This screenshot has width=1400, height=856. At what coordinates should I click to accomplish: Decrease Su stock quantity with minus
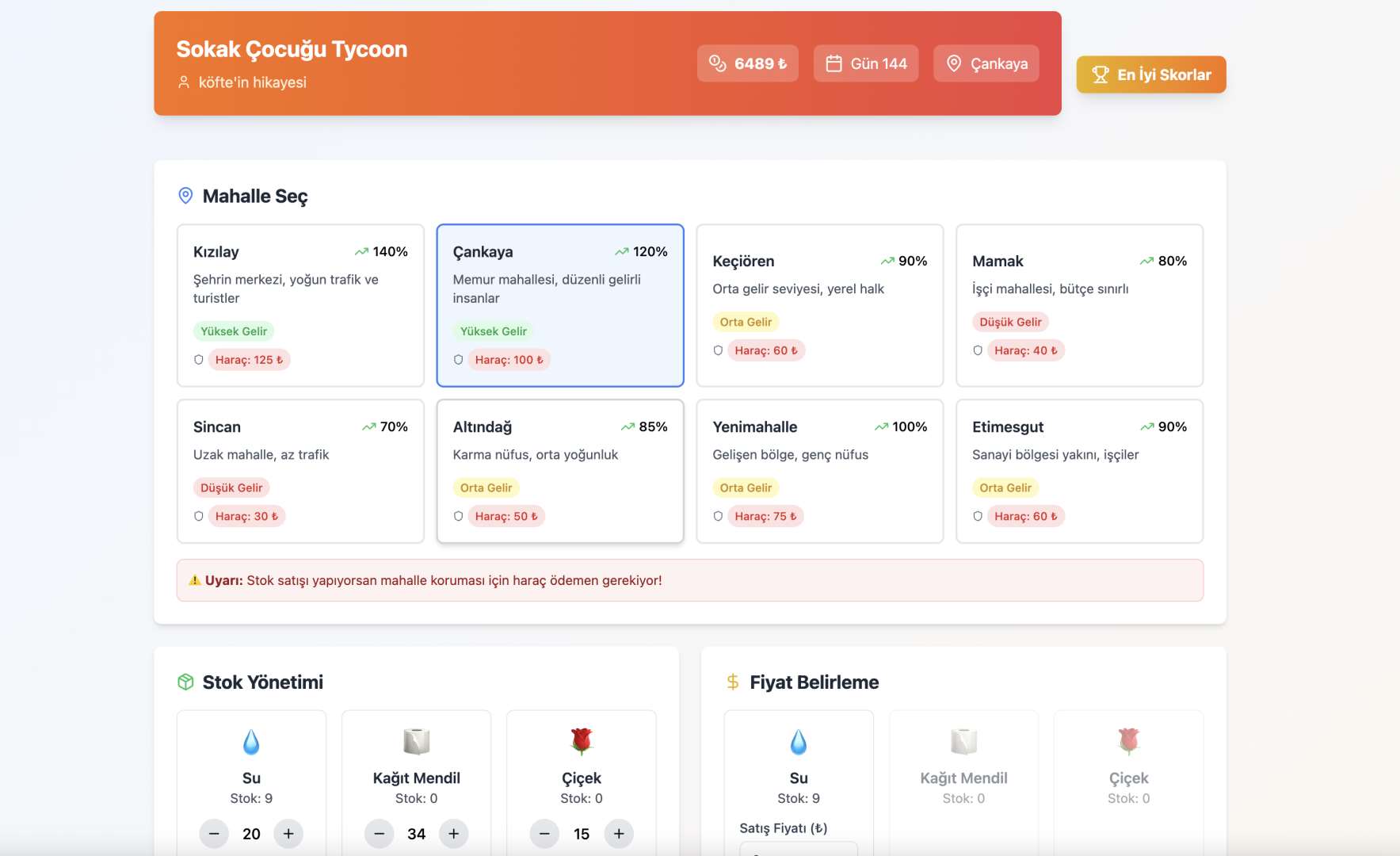coord(214,834)
